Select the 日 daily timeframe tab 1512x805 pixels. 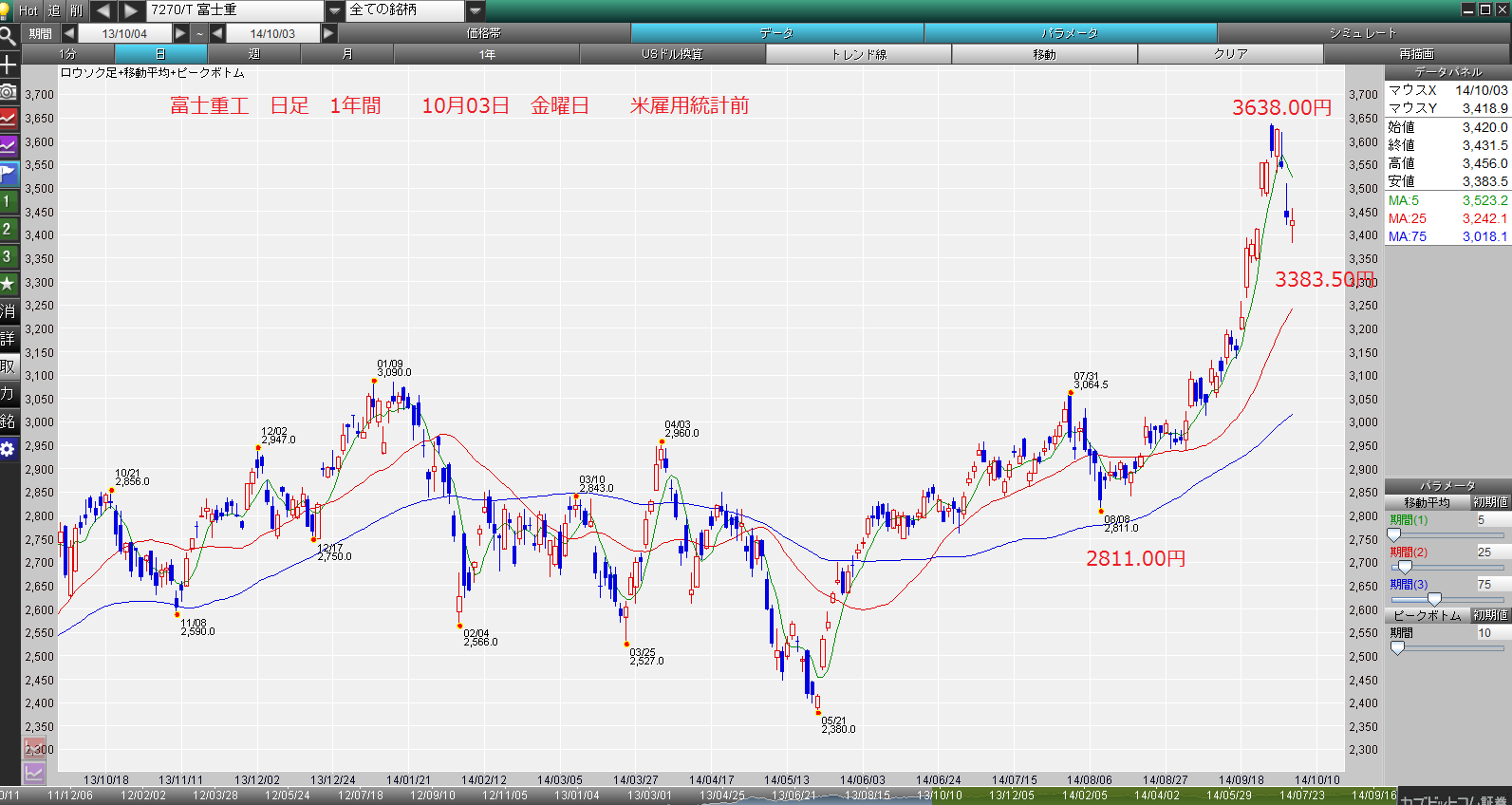[x=160, y=54]
